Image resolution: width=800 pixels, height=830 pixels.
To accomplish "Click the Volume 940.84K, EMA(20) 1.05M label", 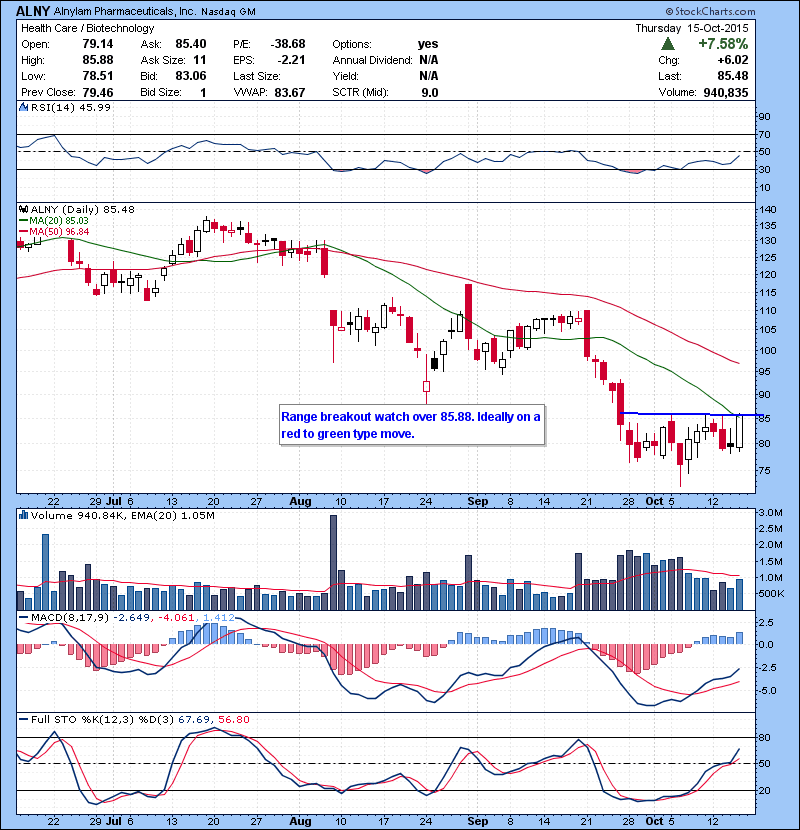I will click(123, 515).
